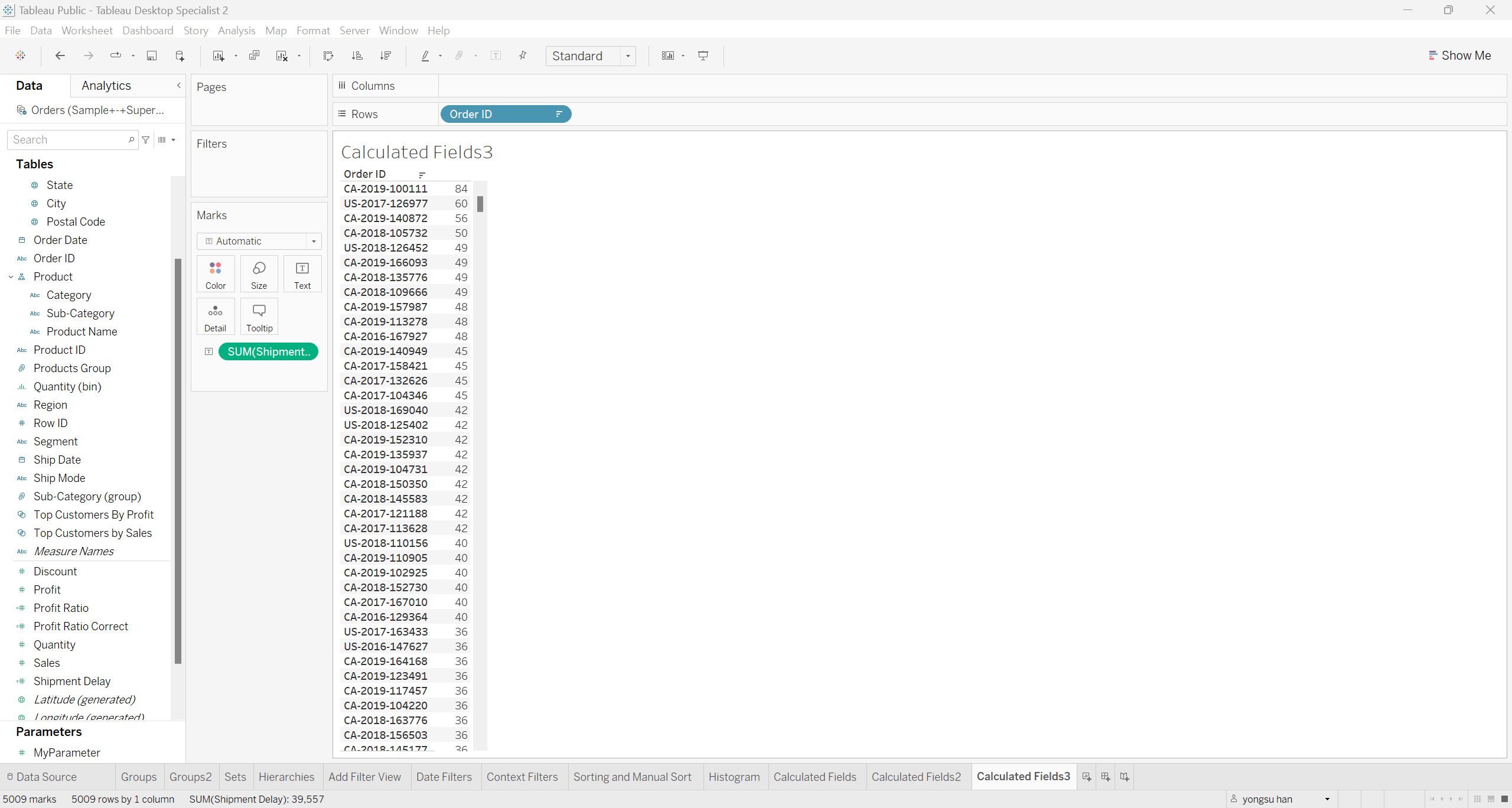The width and height of the screenshot is (1512, 808).
Task: Toggle the Show Me panel
Action: coord(1459,56)
